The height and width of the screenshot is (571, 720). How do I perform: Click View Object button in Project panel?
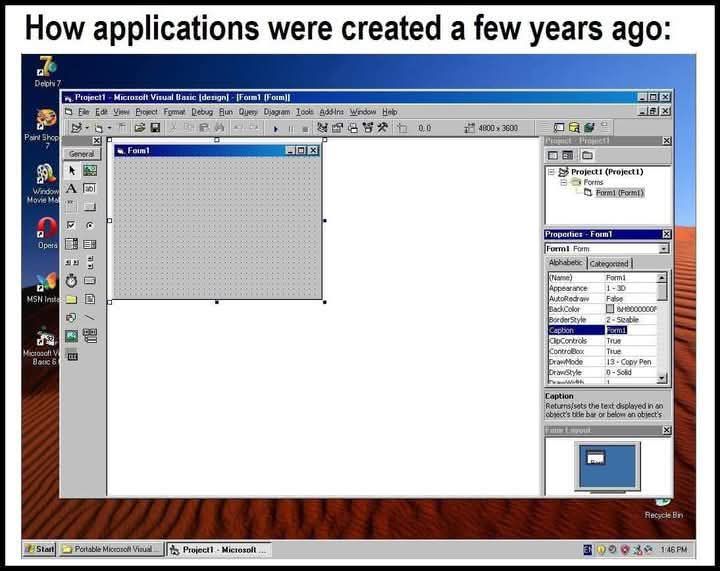coord(568,155)
